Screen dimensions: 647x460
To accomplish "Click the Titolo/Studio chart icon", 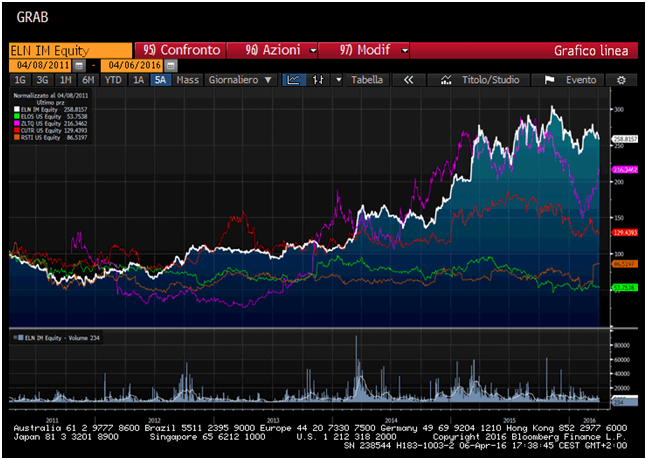I will [446, 80].
